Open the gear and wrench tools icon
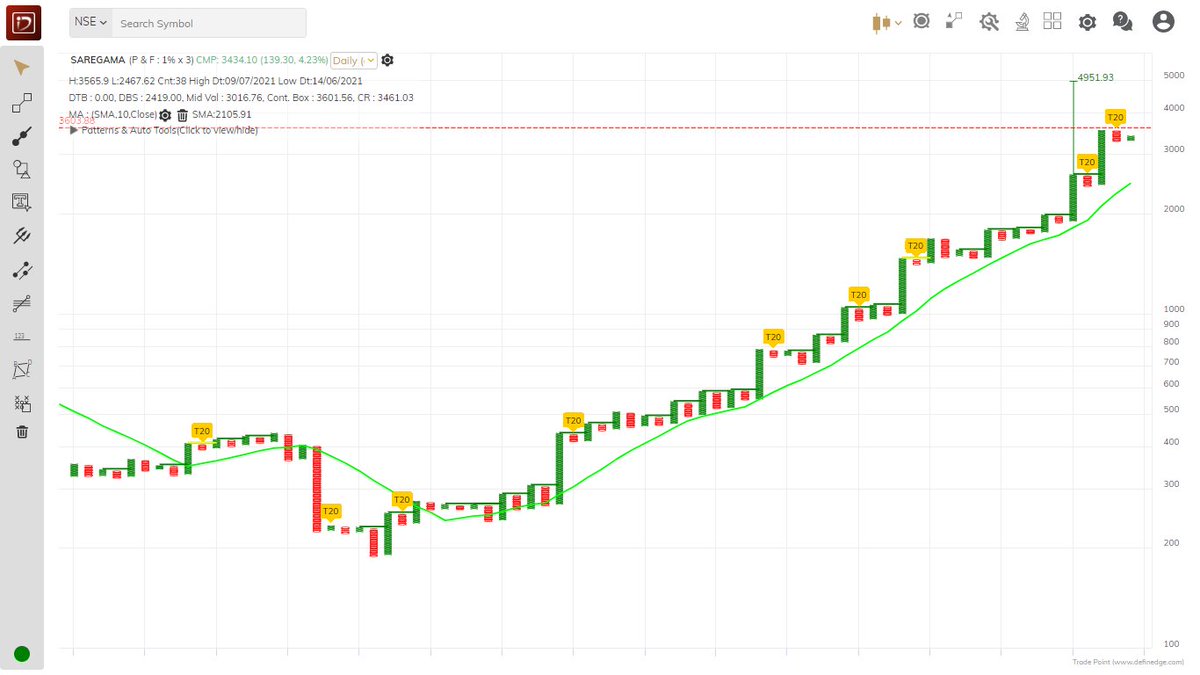The width and height of the screenshot is (1200, 675). [989, 21]
